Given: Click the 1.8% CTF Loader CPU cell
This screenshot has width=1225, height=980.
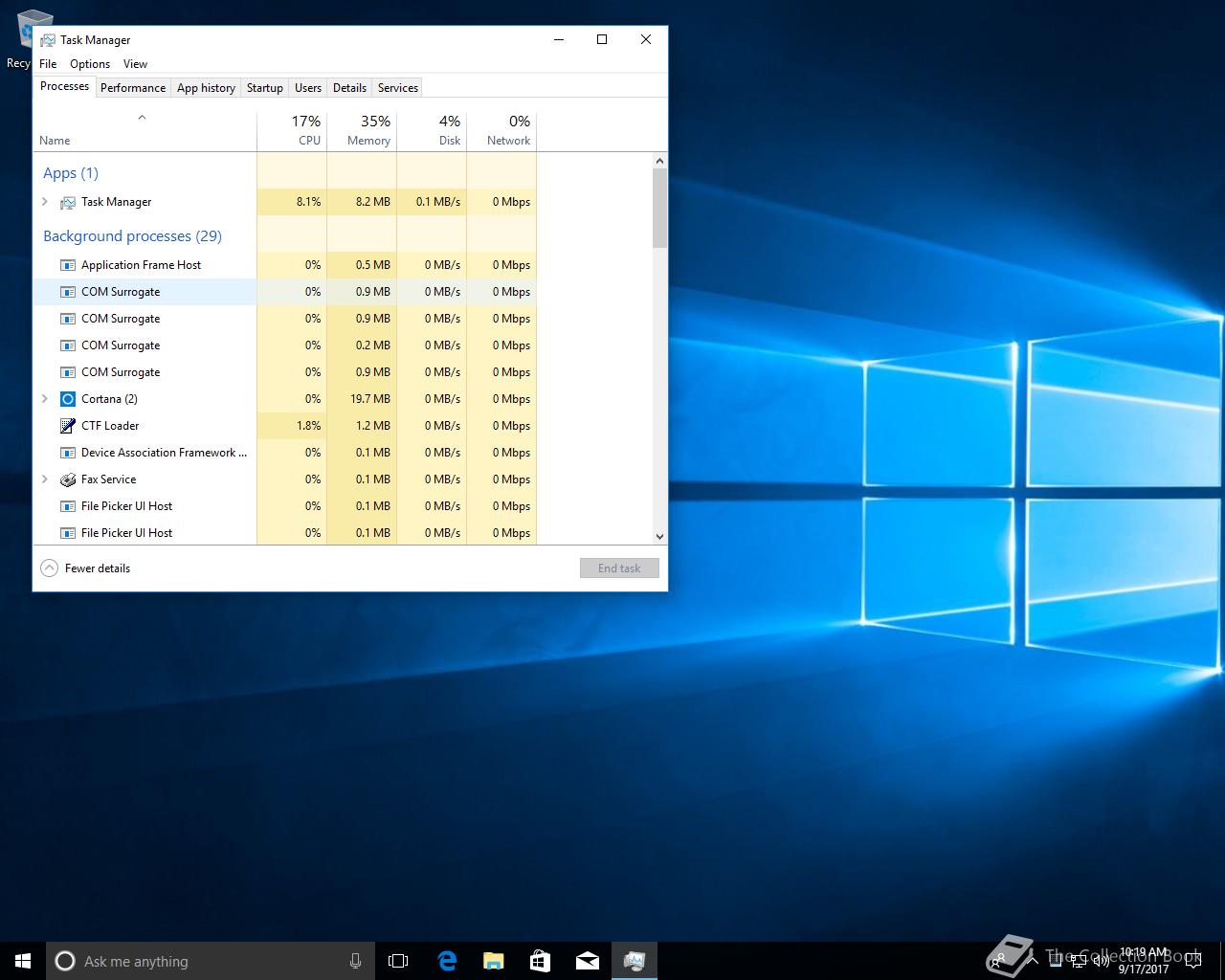Looking at the screenshot, I should pyautogui.click(x=292, y=426).
